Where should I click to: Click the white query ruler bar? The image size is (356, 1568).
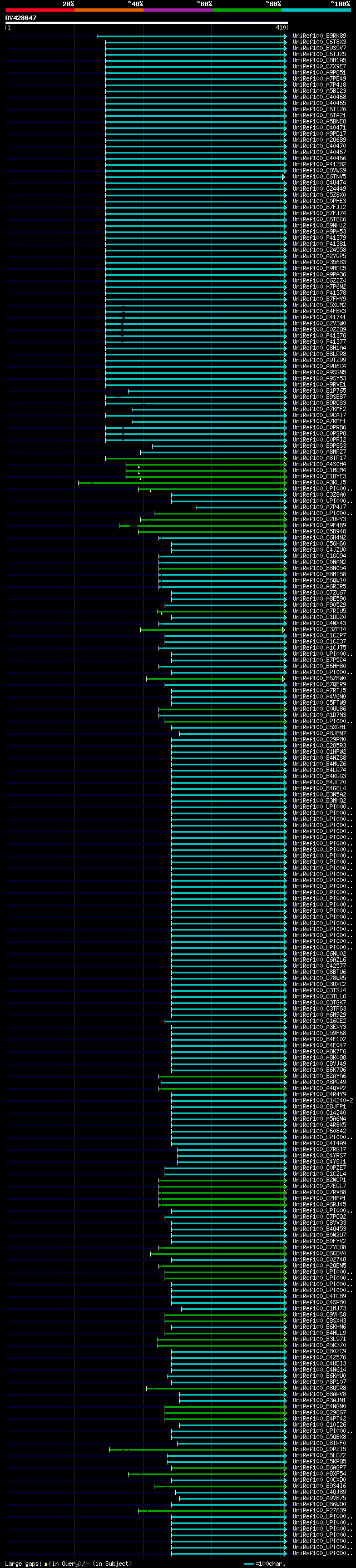click(x=146, y=23)
